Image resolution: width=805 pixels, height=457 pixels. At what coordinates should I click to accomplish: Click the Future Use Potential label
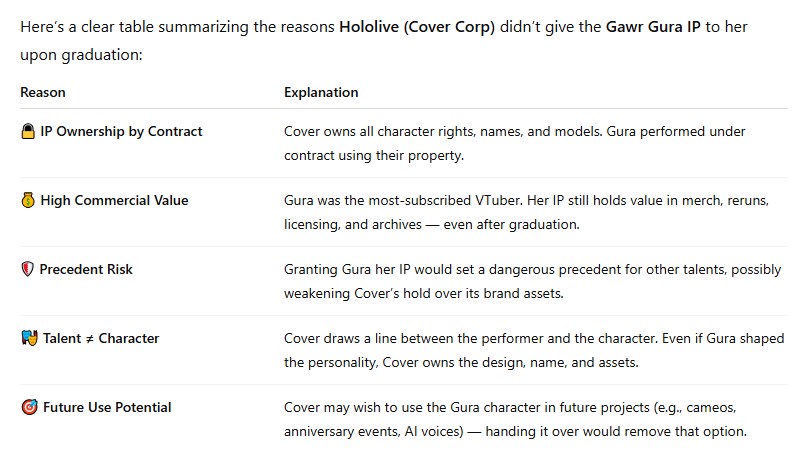click(x=107, y=407)
